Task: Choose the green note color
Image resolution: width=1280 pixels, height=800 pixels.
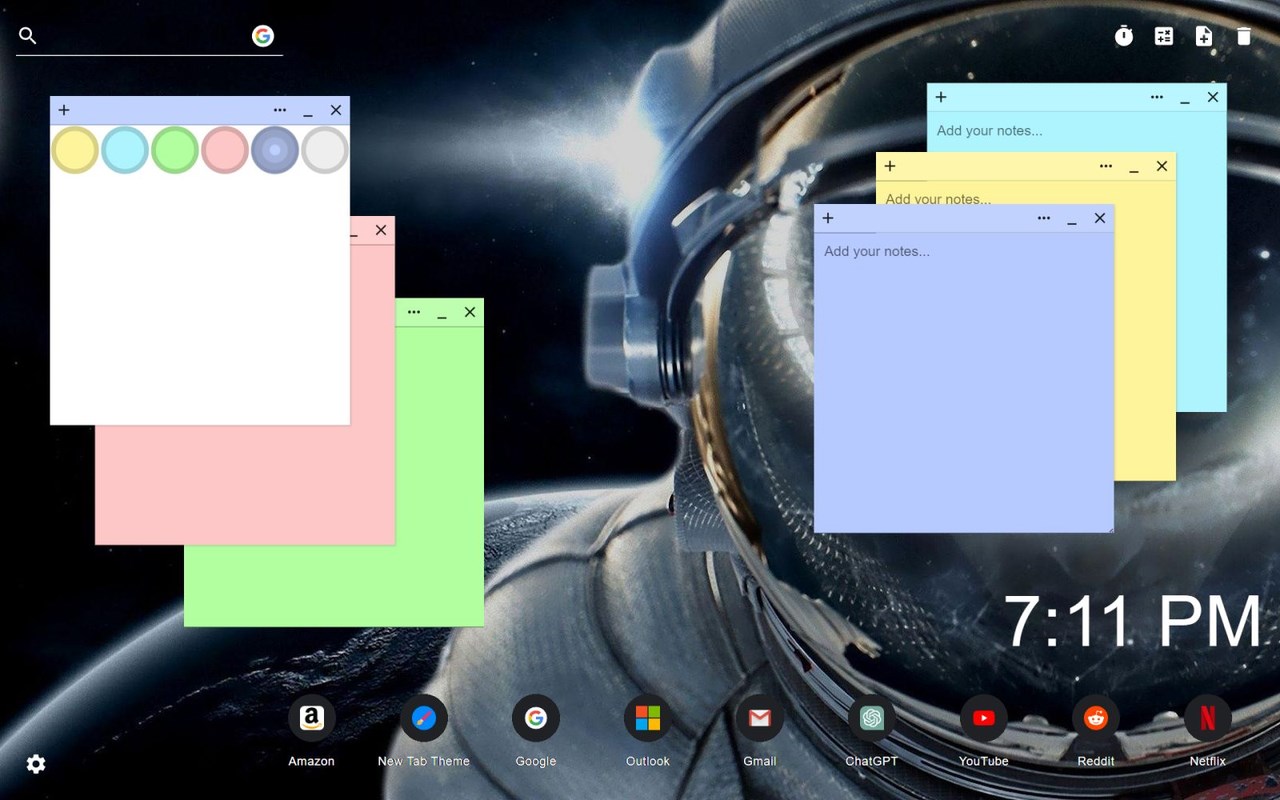Action: point(175,150)
